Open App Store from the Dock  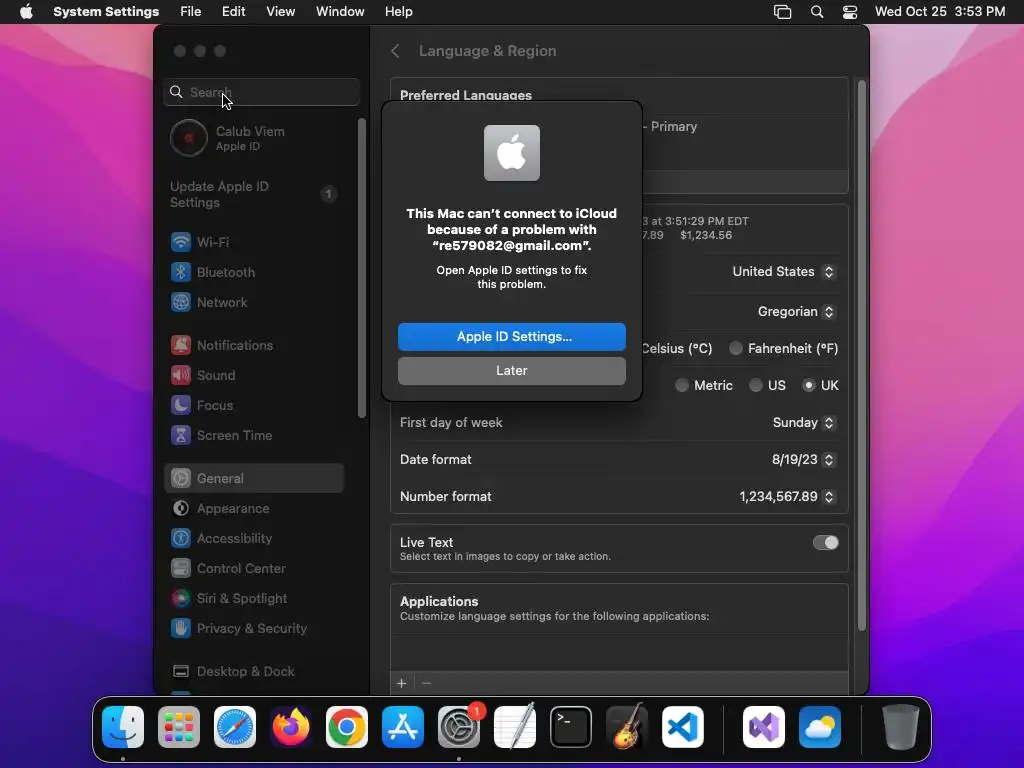tap(403, 727)
